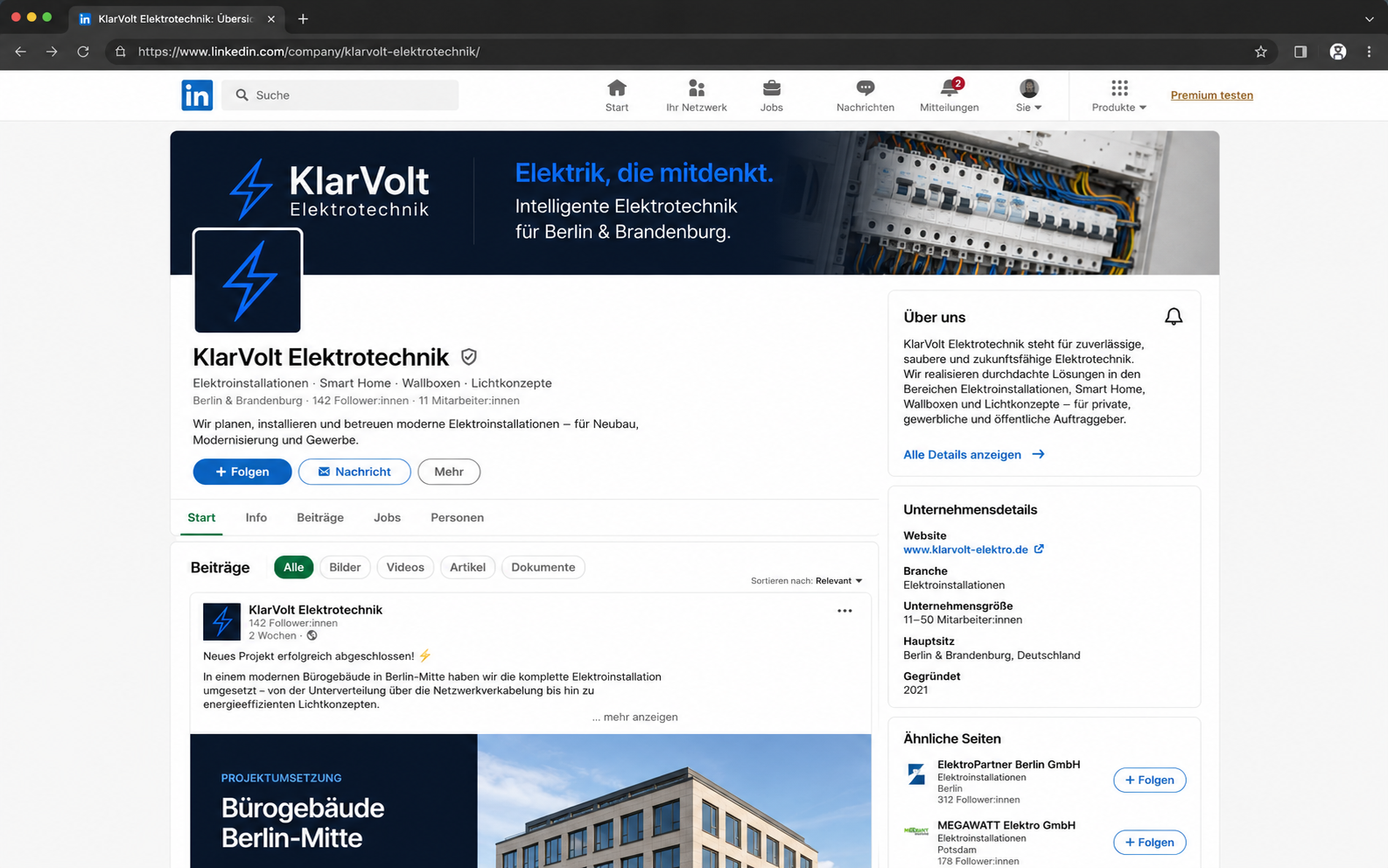Screen dimensions: 1388x868
Task: Click the external link icon beside website
Action: 1039,549
